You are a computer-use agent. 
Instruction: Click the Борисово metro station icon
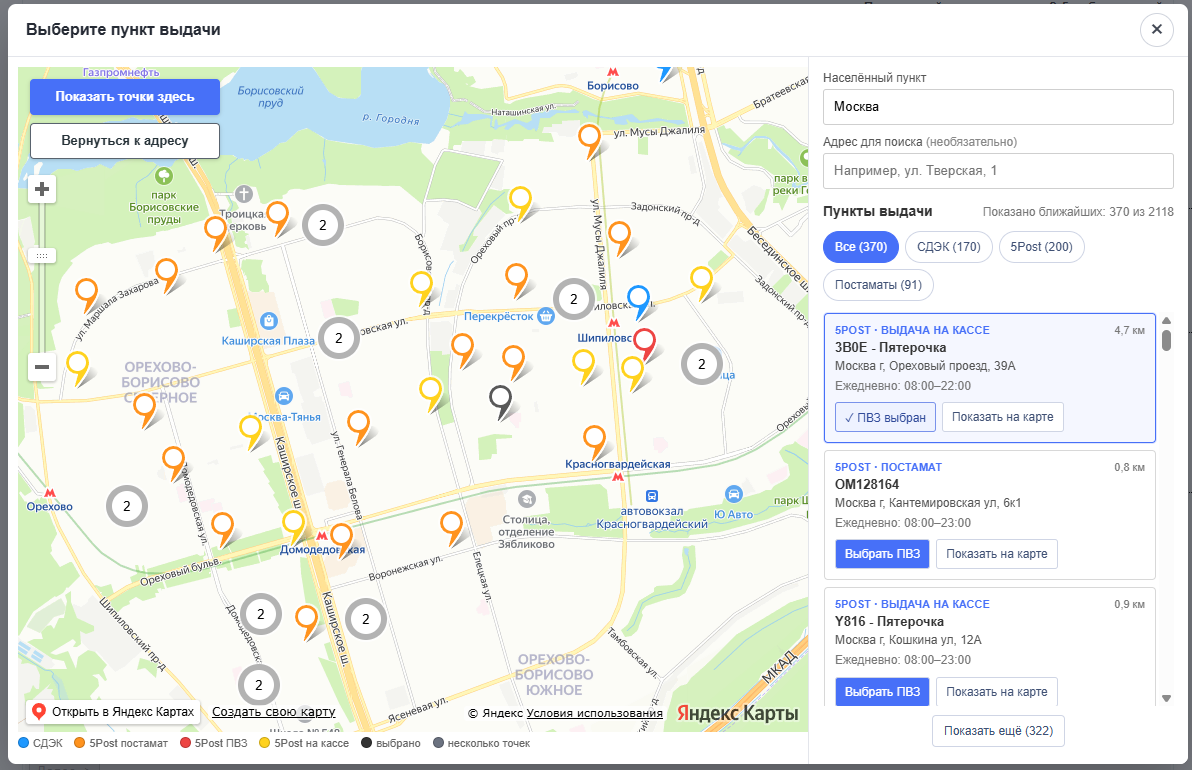pyautogui.click(x=613, y=72)
